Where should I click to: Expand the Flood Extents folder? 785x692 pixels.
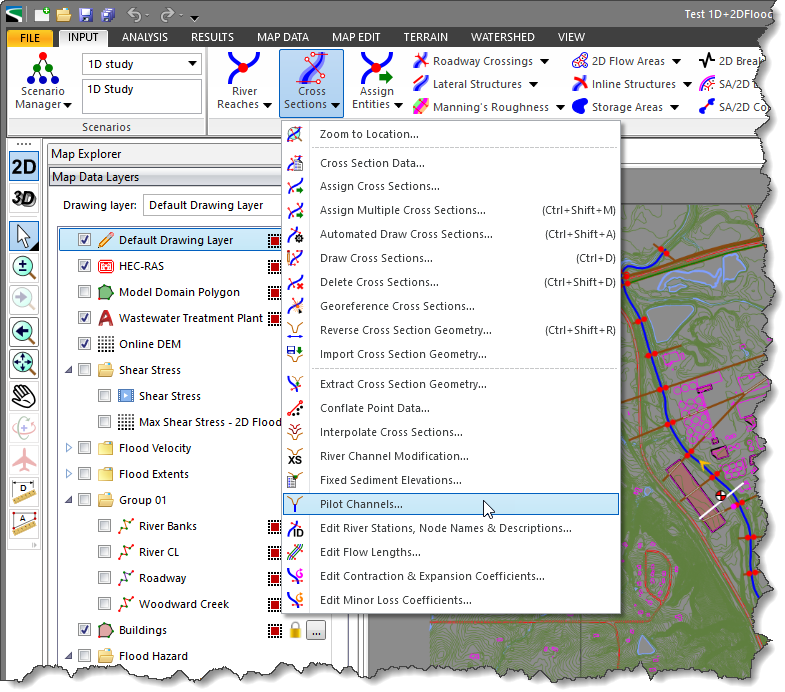[69, 474]
